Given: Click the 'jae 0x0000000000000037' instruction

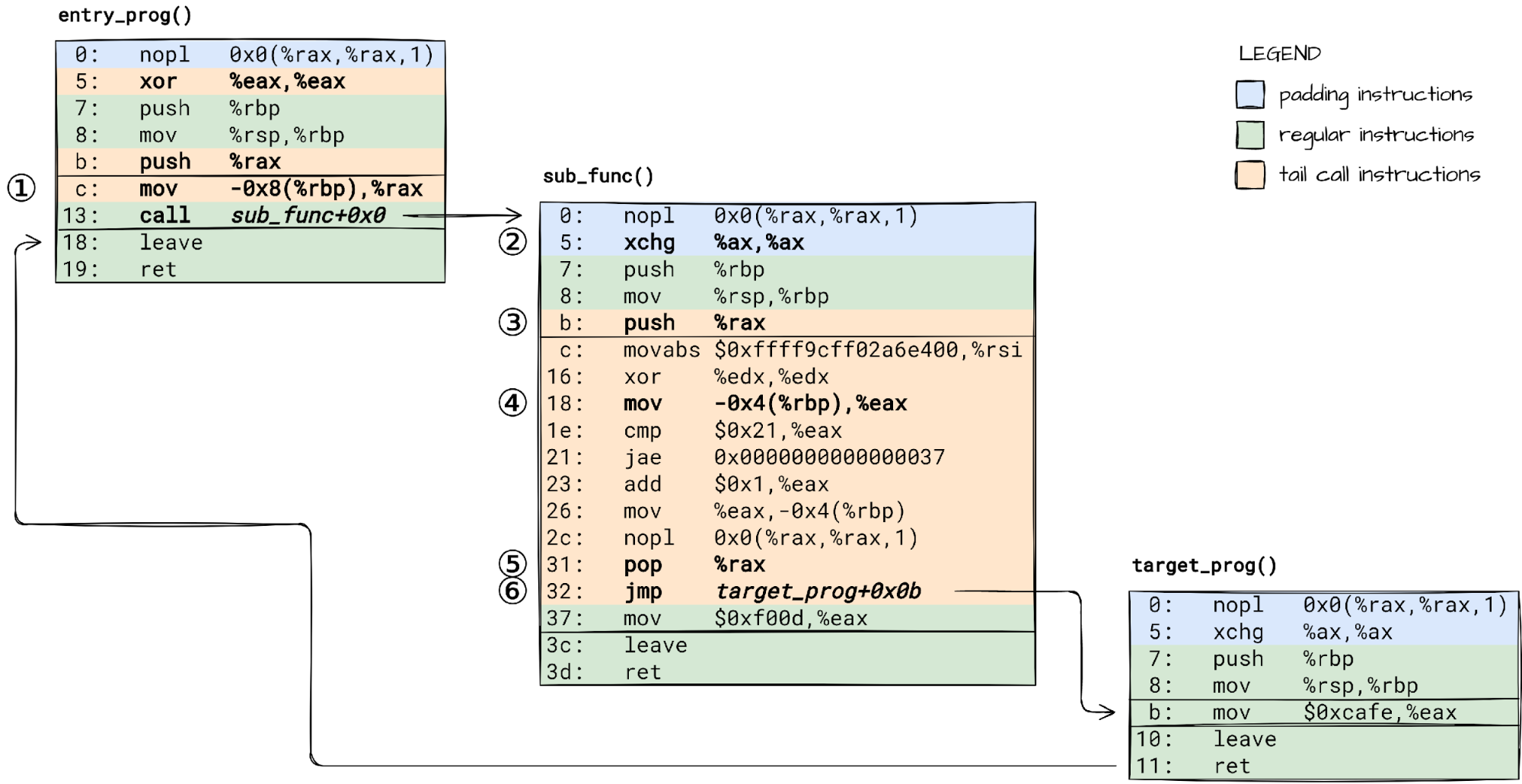Looking at the screenshot, I should pyautogui.click(x=787, y=457).
